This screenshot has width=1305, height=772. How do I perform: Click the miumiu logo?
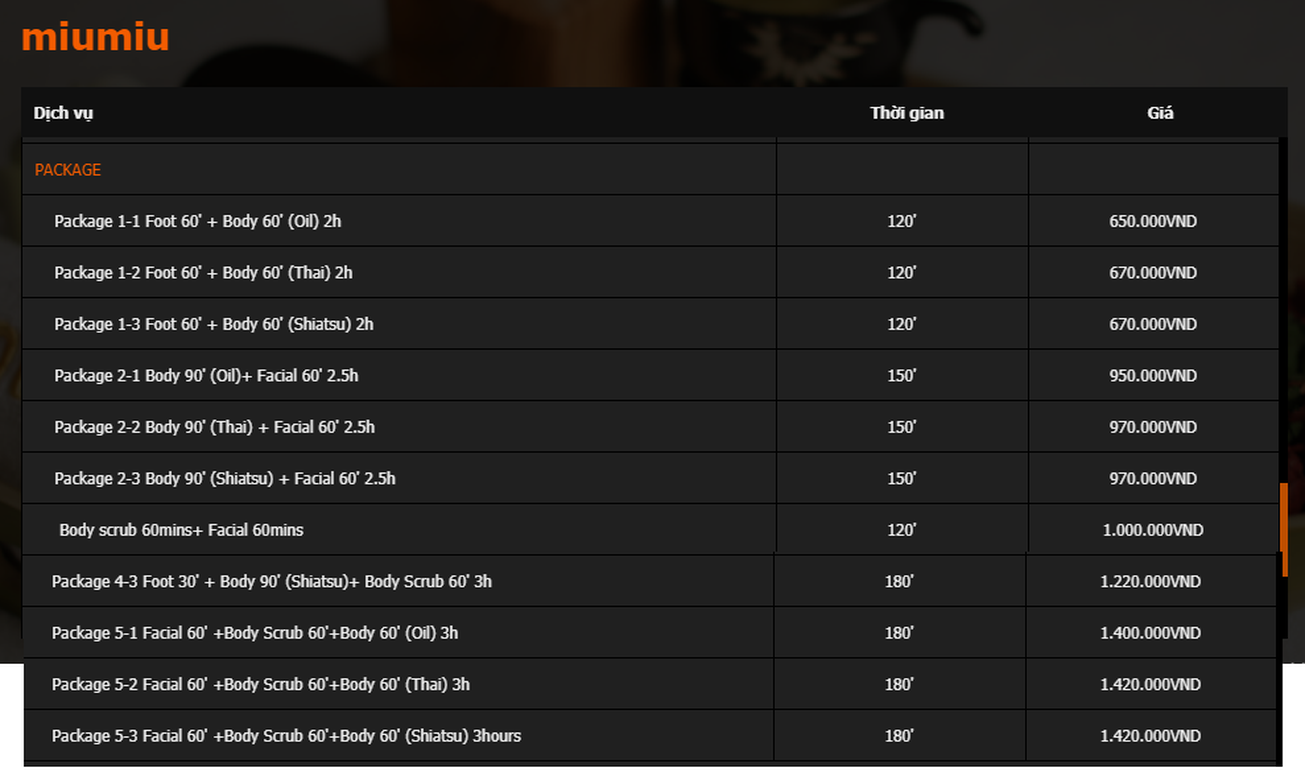click(95, 37)
